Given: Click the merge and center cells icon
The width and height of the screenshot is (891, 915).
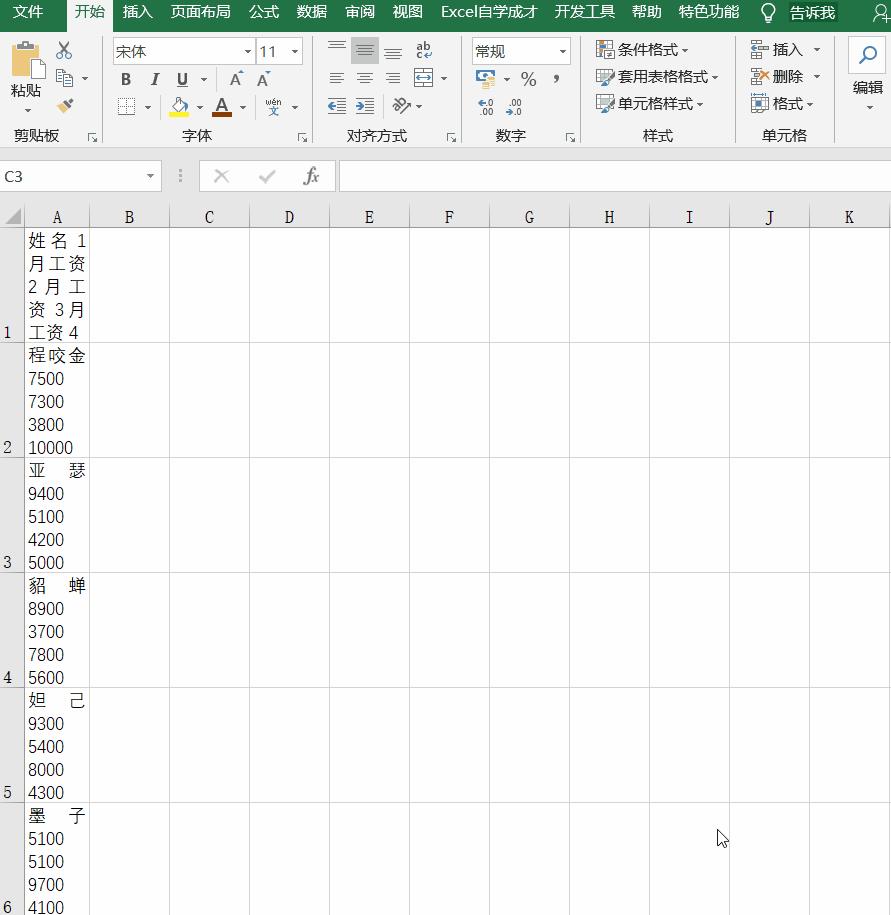Looking at the screenshot, I should click(x=421, y=79).
